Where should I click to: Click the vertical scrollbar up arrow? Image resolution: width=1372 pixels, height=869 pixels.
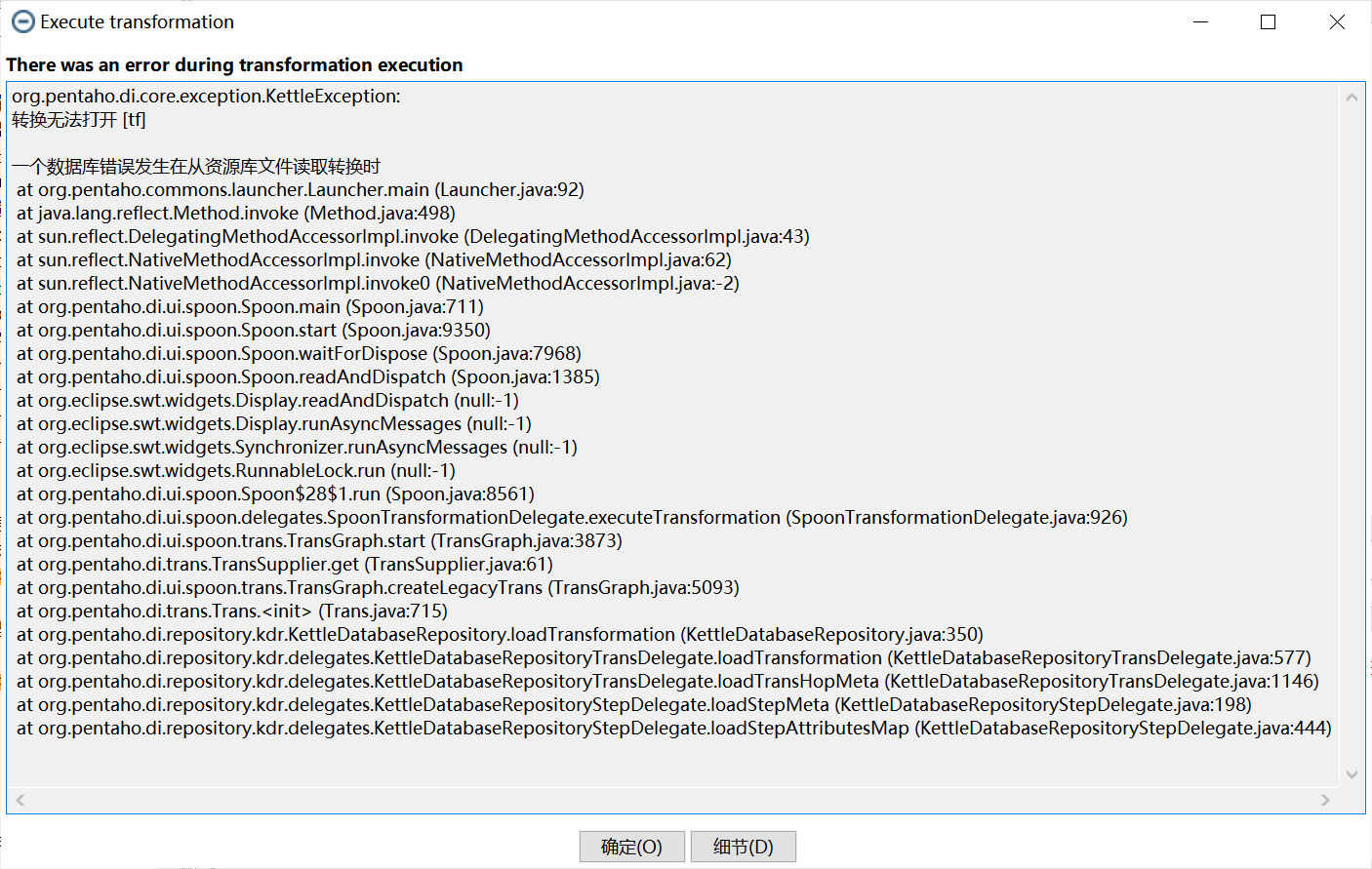(1352, 97)
